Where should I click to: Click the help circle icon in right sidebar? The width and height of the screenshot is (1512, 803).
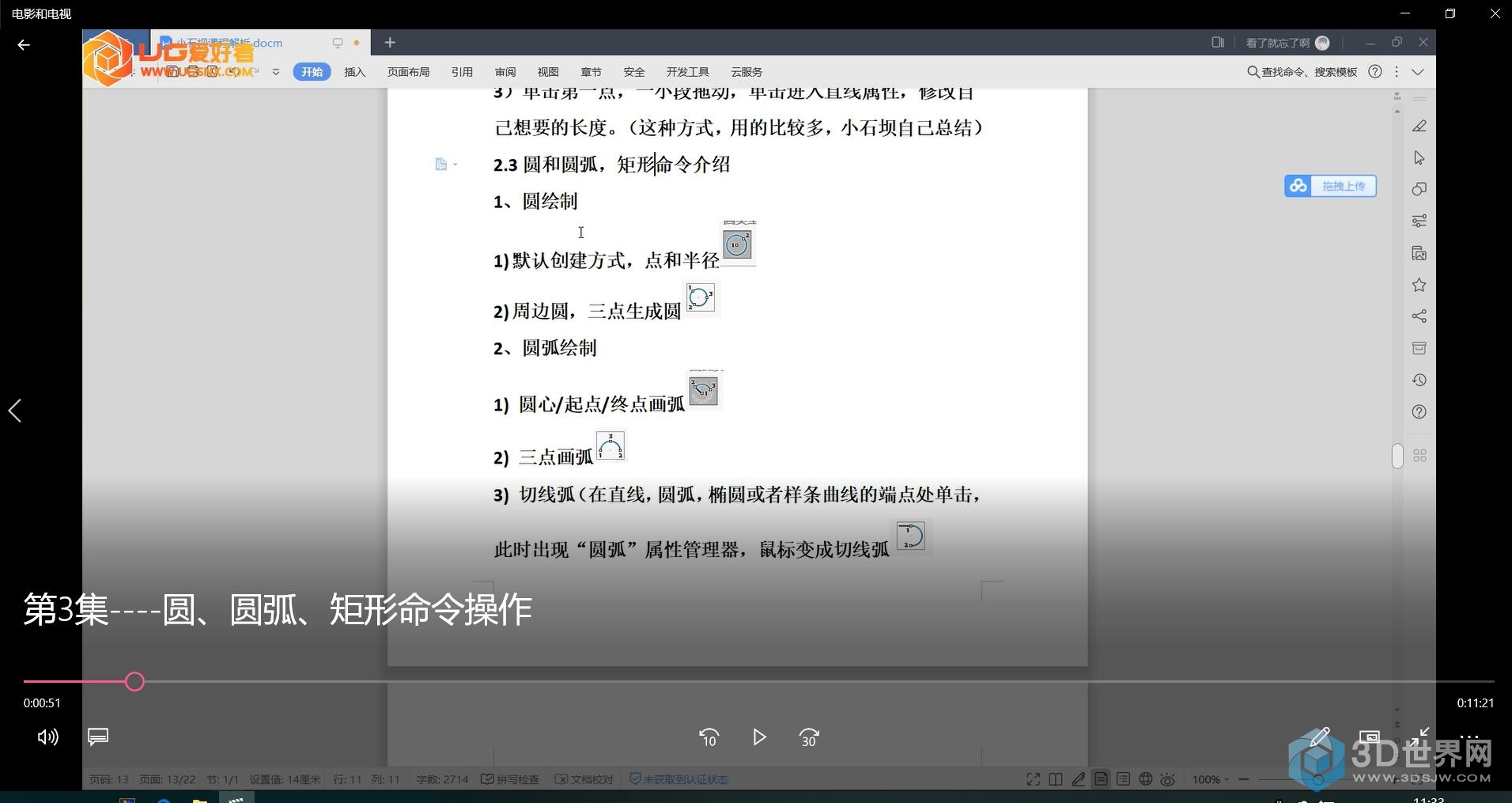point(1419,412)
